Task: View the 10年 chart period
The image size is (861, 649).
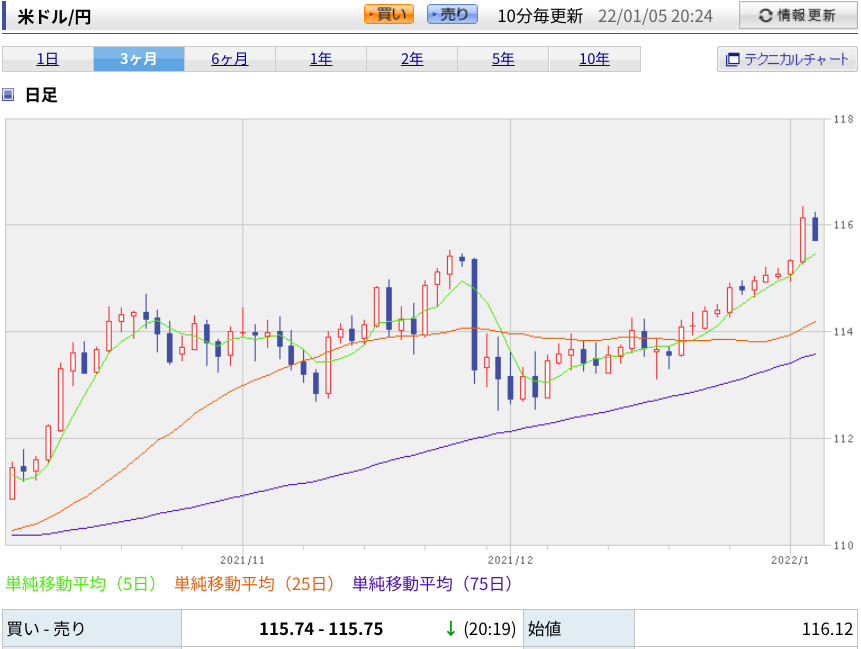Action: 594,59
